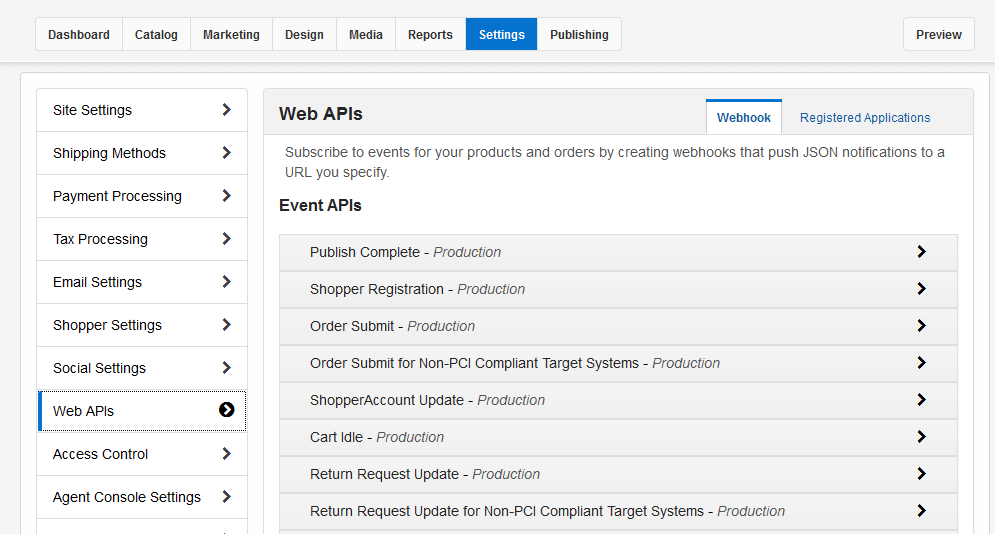Click chevron icon next to Shipping Methods
This screenshot has width=995, height=534.
tap(226, 152)
